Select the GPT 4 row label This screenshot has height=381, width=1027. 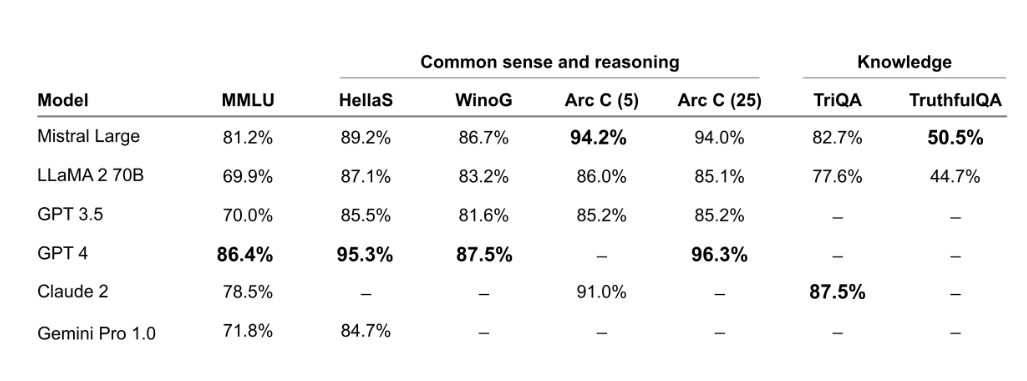pos(63,253)
